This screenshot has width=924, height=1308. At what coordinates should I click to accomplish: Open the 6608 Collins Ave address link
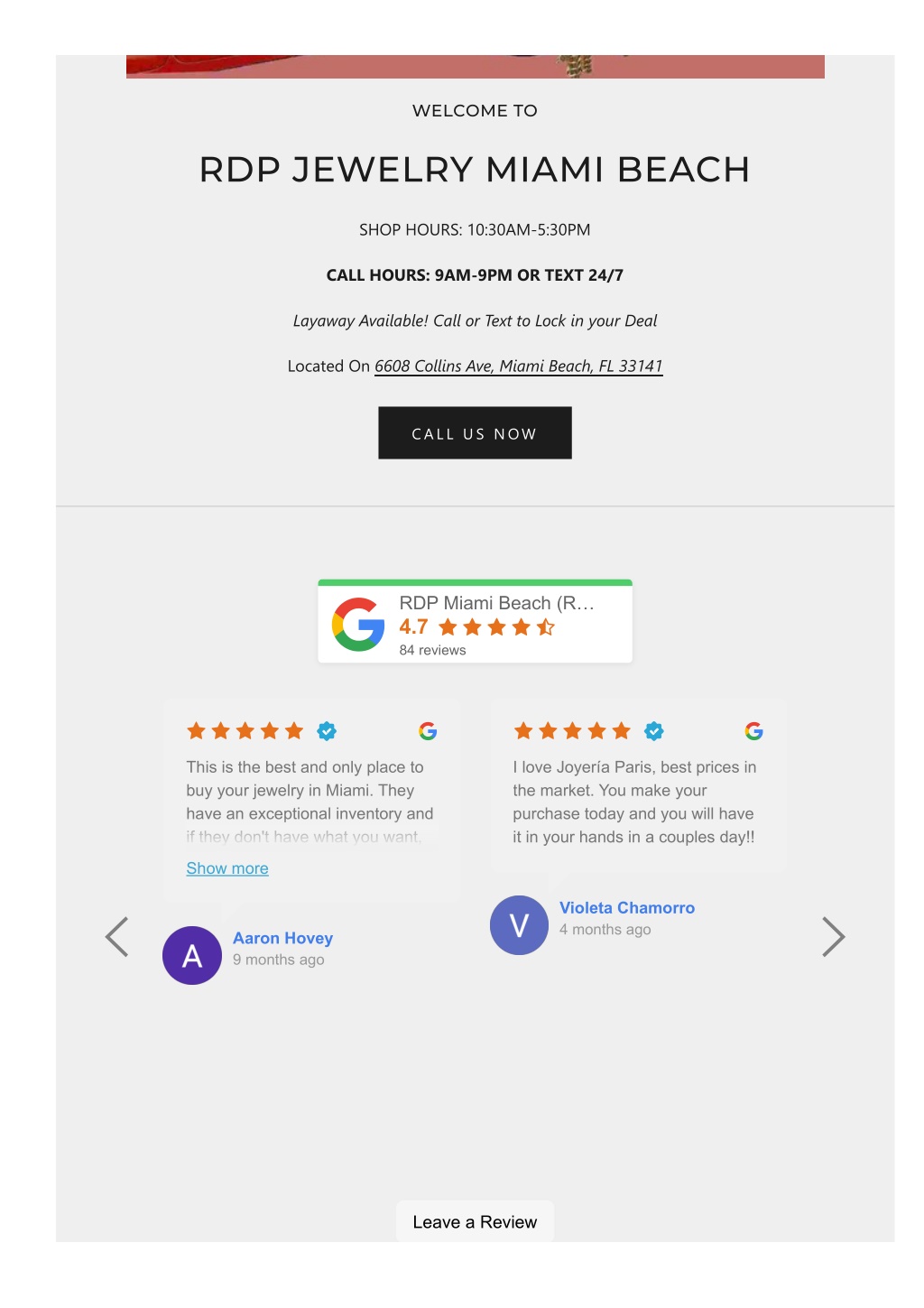[519, 366]
